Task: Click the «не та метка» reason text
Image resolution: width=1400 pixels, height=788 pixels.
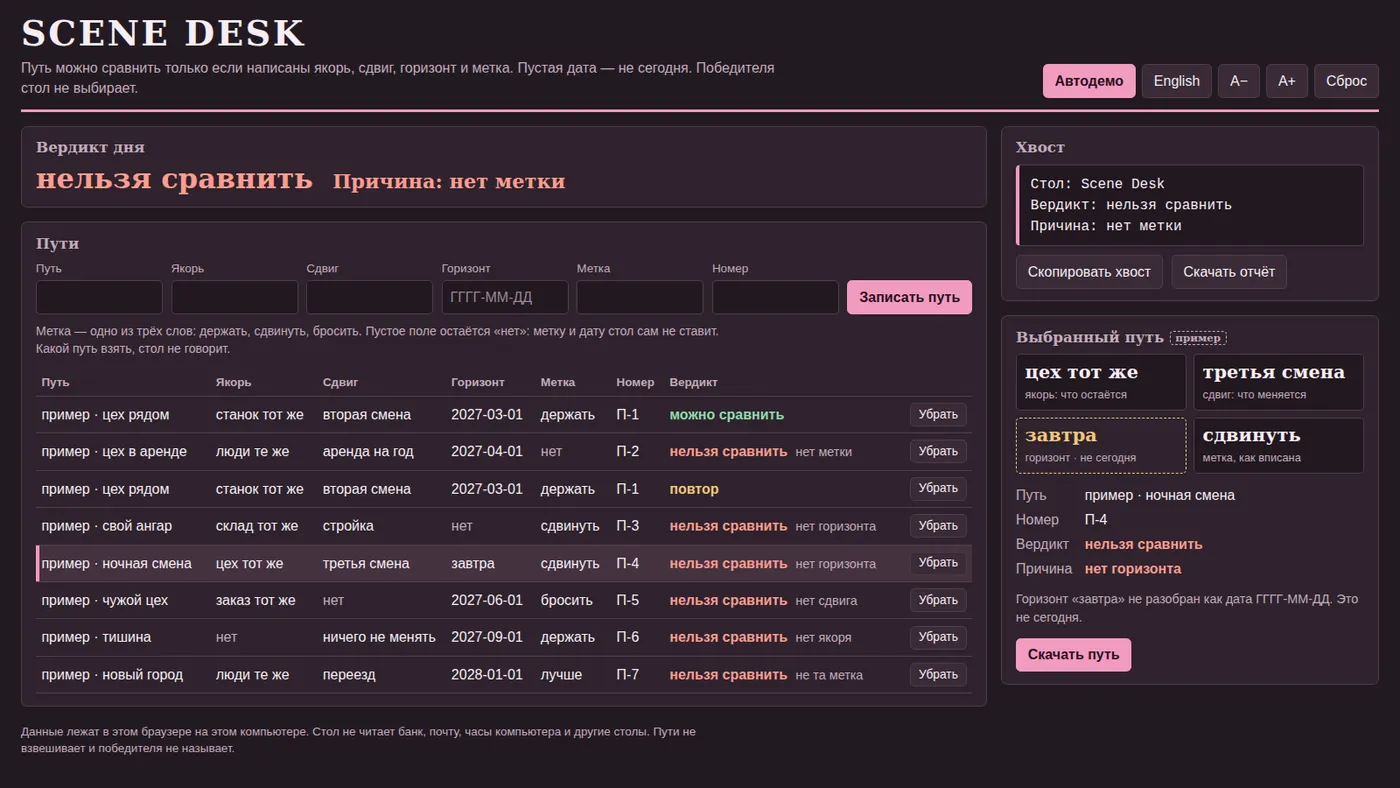Action: pos(829,675)
